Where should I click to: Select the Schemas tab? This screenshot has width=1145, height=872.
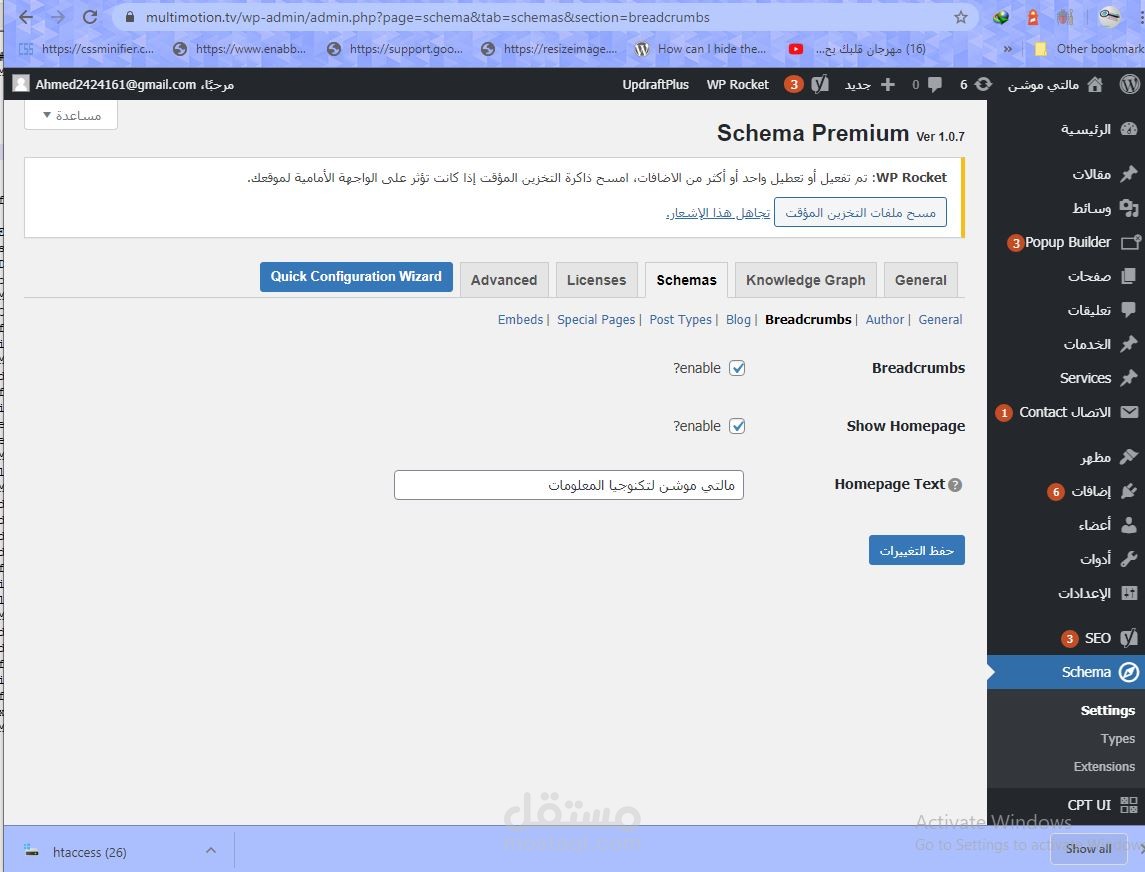pyautogui.click(x=686, y=280)
